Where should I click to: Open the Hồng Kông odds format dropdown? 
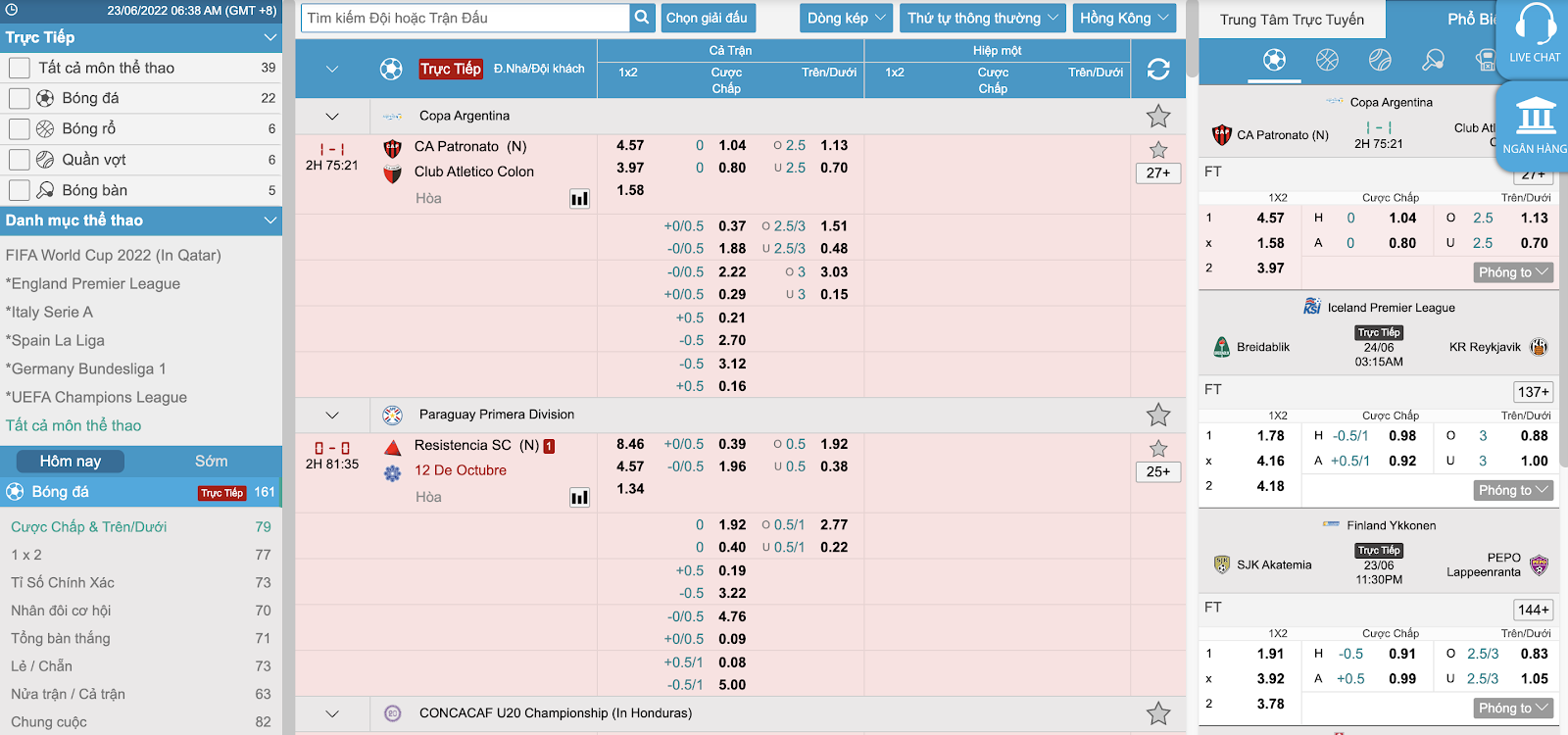(x=1124, y=18)
